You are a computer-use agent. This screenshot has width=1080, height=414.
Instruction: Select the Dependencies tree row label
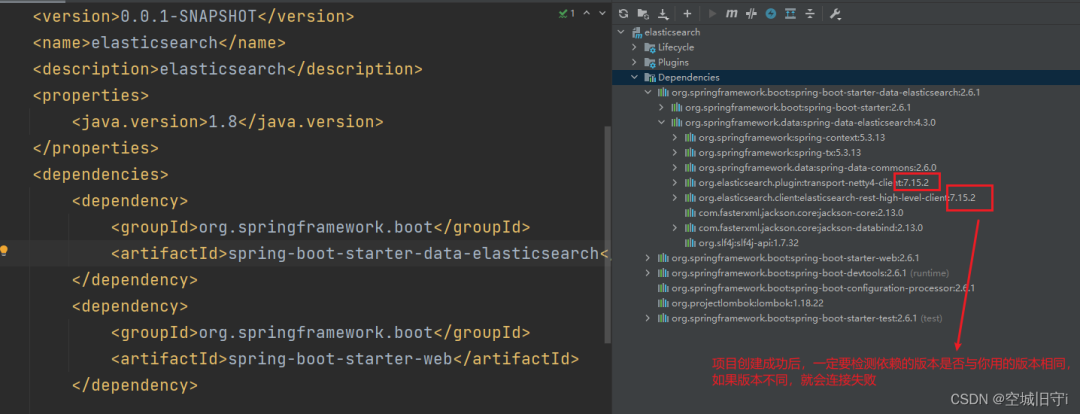pyautogui.click(x=689, y=78)
